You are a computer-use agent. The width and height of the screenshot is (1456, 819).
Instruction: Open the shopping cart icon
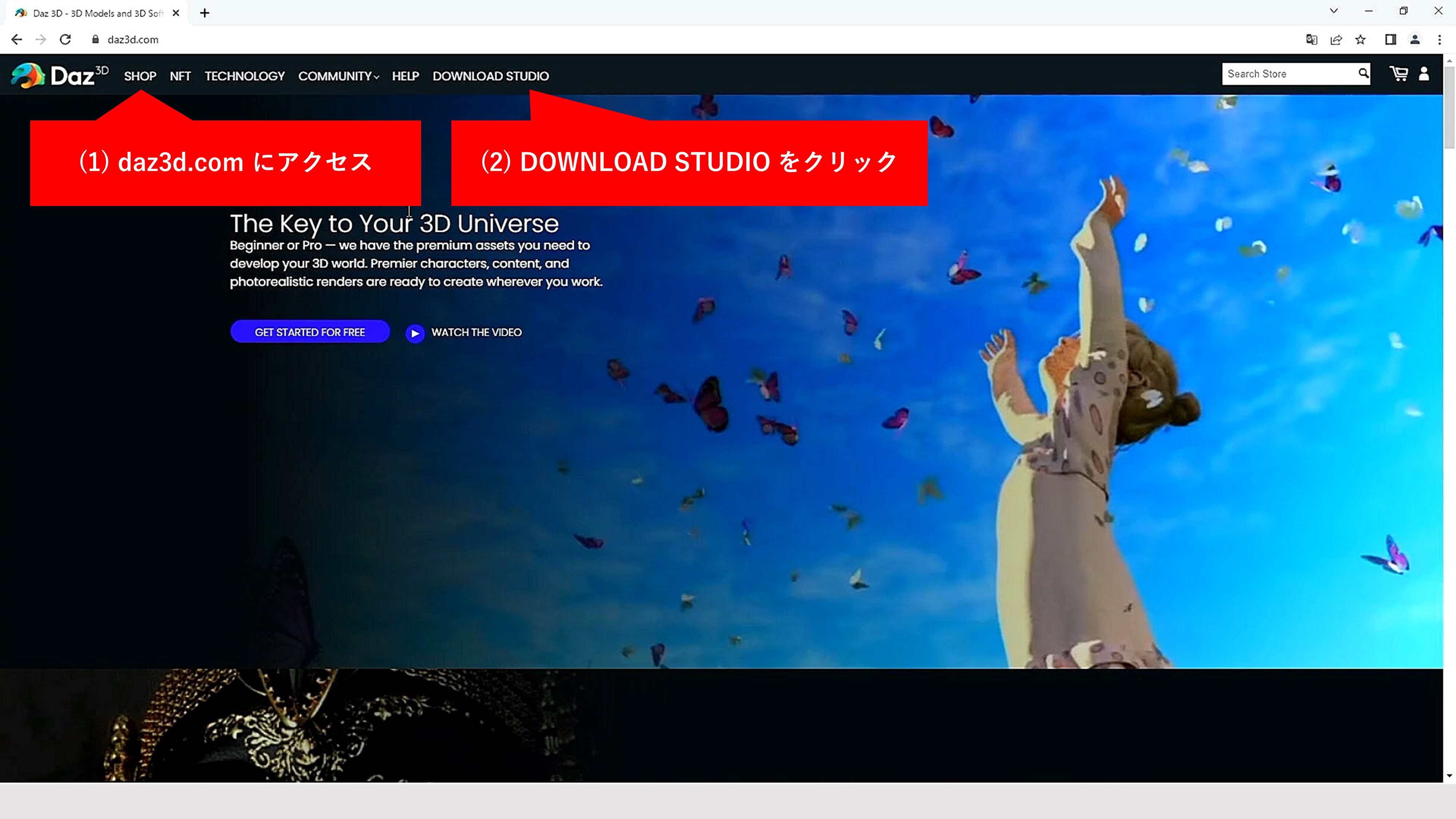point(1399,74)
